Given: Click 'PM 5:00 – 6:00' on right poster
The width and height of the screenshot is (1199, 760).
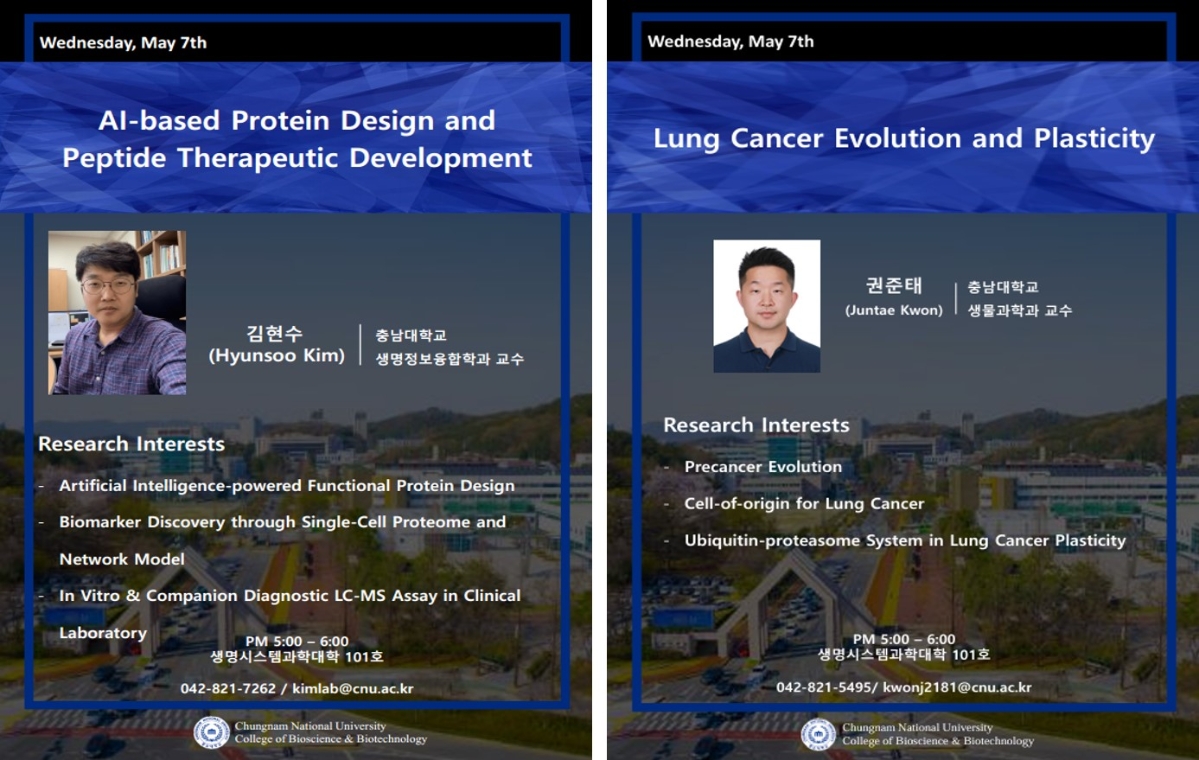Looking at the screenshot, I should pyautogui.click(x=904, y=639).
